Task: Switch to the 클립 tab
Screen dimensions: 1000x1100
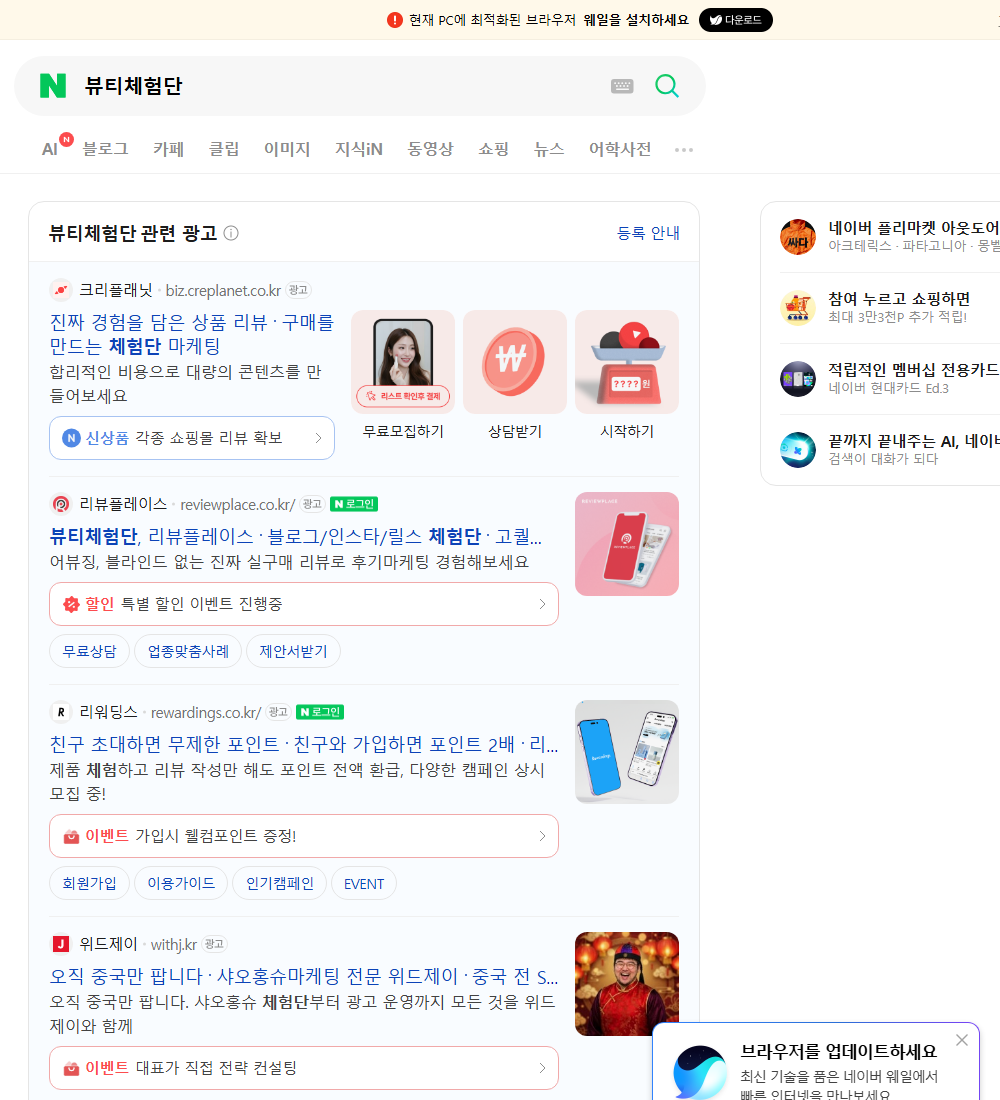Action: [x=224, y=149]
